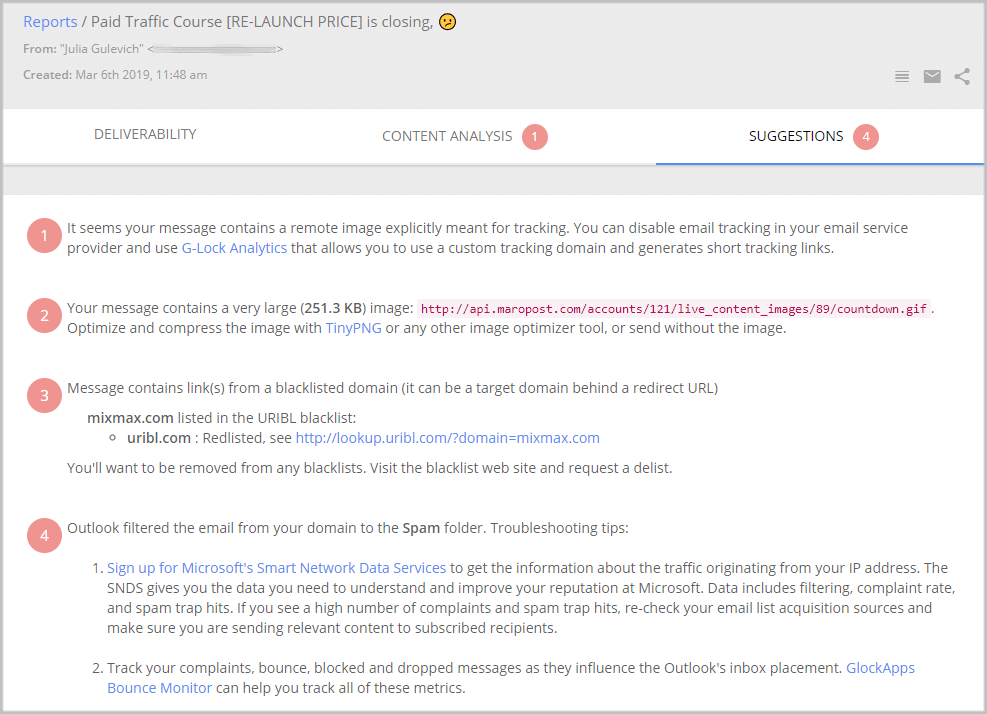Click the confused face emoji in title
This screenshot has width=987, height=714.
pyautogui.click(x=447, y=22)
